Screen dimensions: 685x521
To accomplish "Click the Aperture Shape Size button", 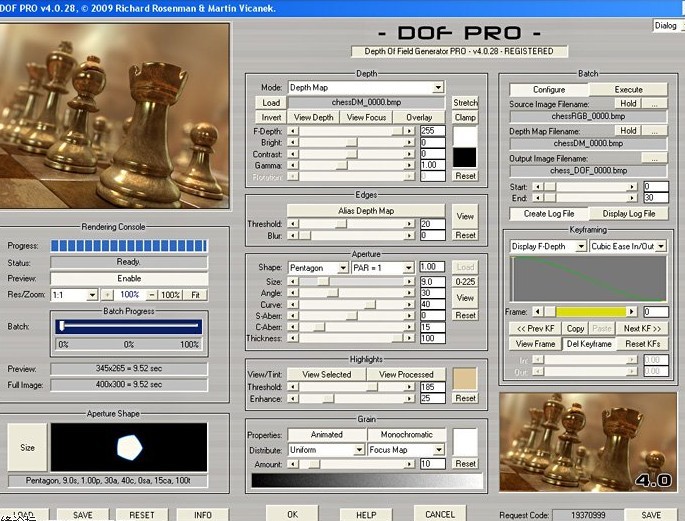I will [27, 447].
